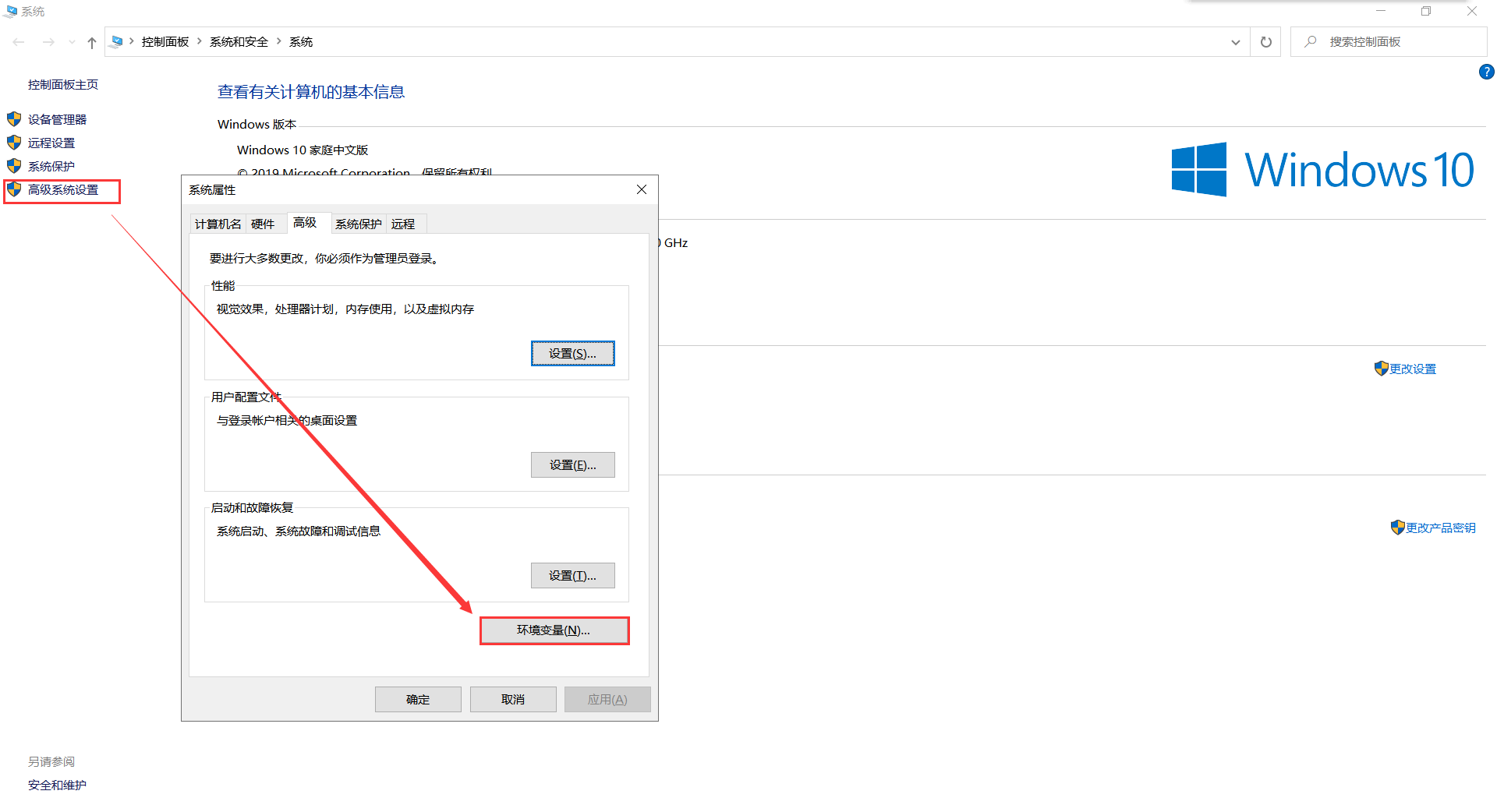Click 更改设置 link on right

(1413, 369)
